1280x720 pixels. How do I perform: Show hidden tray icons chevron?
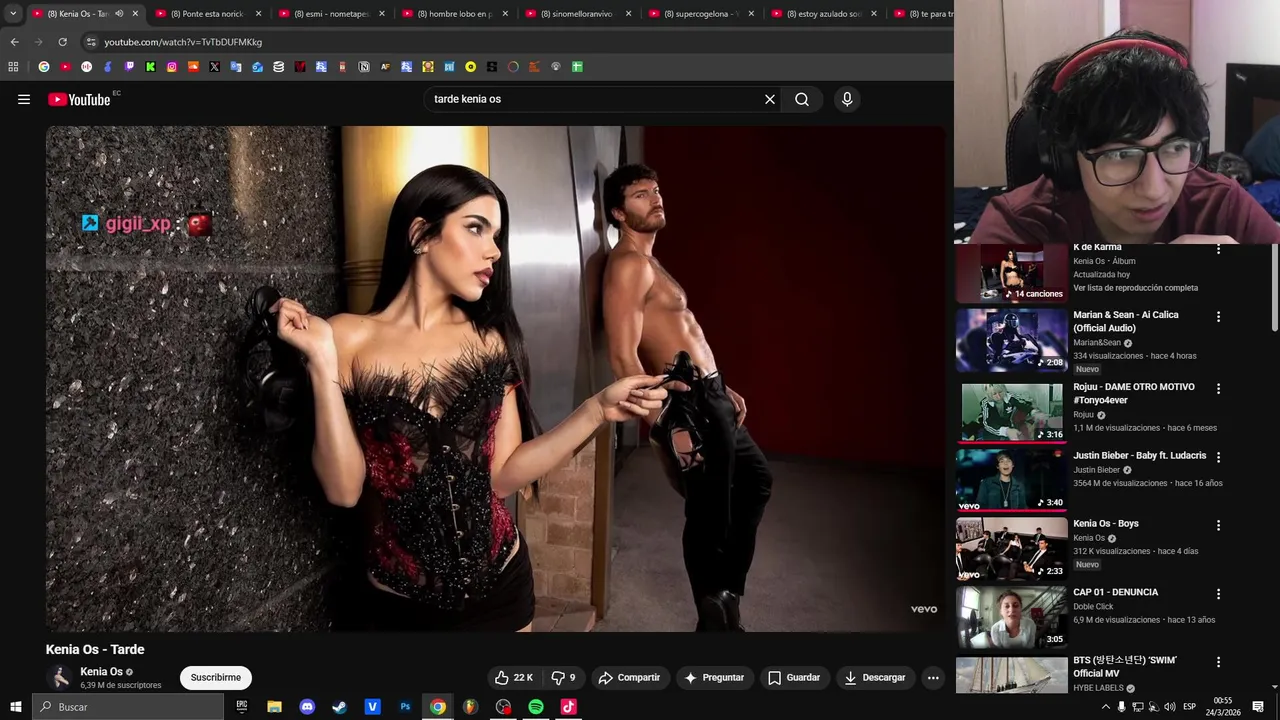click(1105, 707)
